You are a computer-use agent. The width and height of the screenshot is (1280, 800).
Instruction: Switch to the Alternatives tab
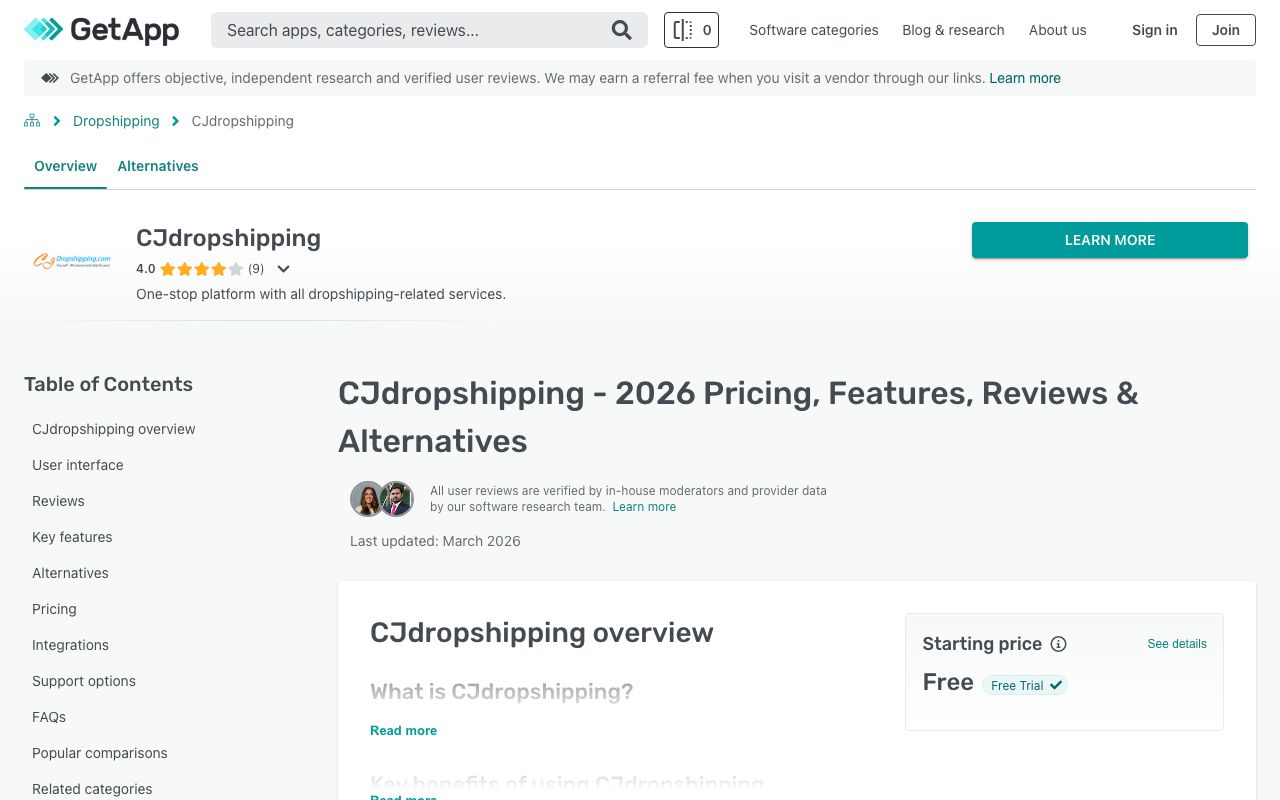tap(158, 166)
